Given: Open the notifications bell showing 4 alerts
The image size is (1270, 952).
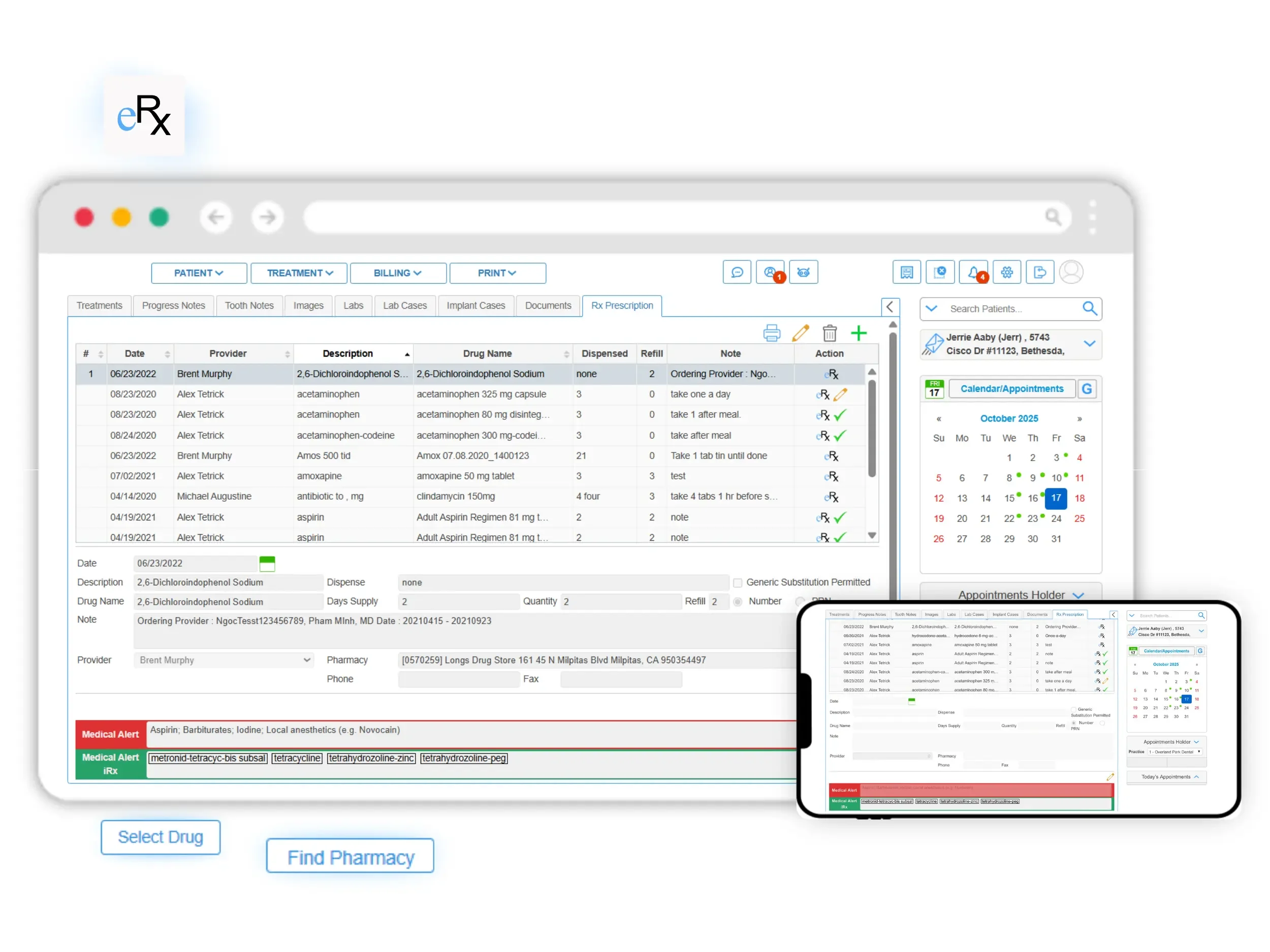Looking at the screenshot, I should click(974, 272).
